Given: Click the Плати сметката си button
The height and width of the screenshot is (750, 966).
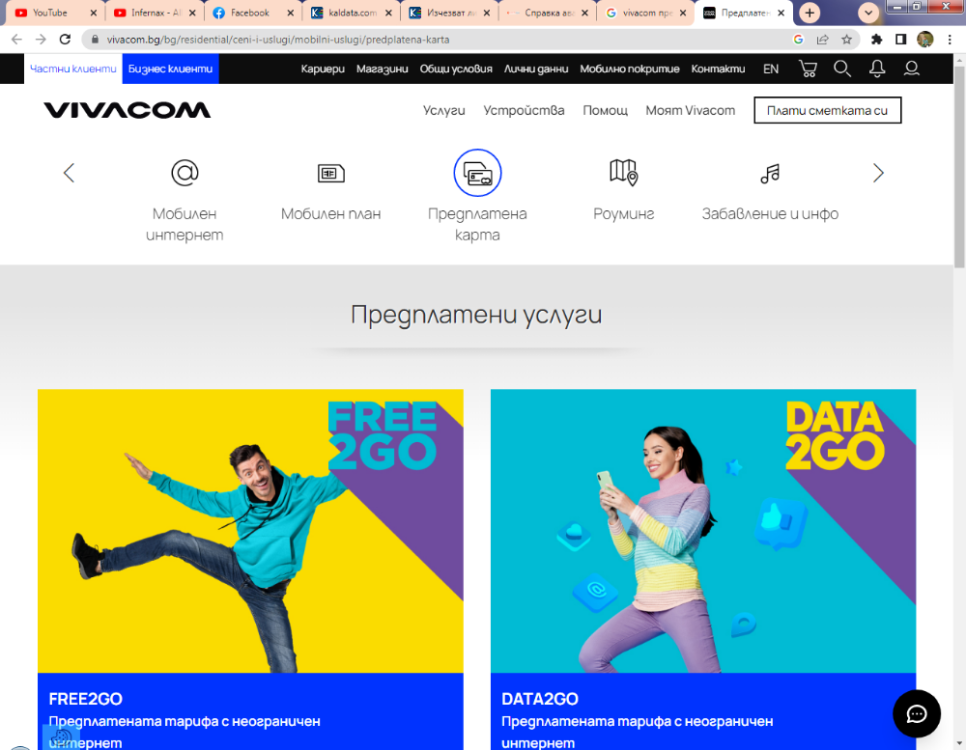Looking at the screenshot, I should [x=827, y=110].
